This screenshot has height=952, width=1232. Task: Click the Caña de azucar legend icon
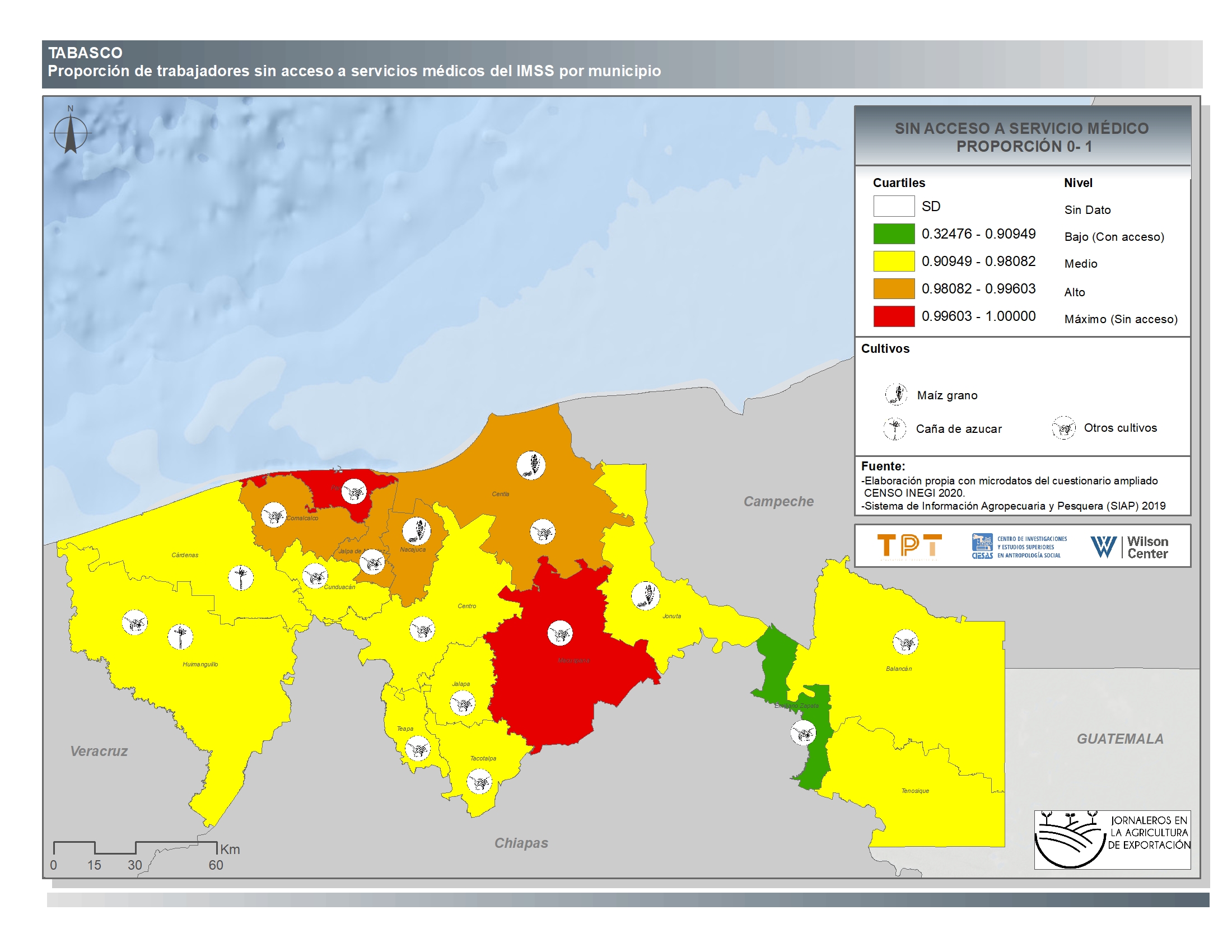pyautogui.click(x=895, y=428)
